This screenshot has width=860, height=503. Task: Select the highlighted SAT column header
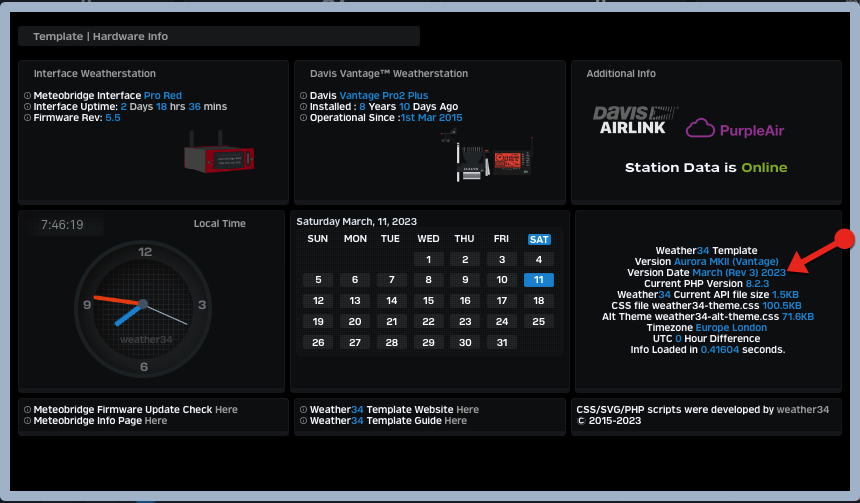click(539, 239)
